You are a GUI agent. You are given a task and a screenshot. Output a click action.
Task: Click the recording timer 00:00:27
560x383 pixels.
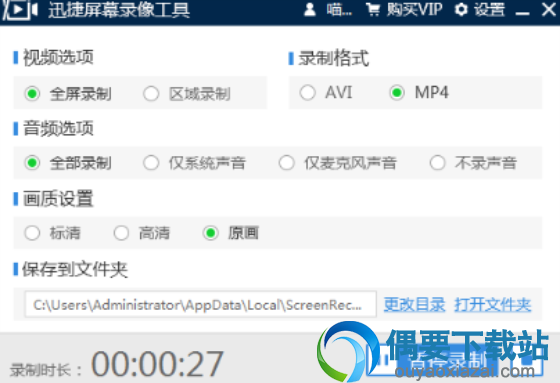[x=158, y=364]
